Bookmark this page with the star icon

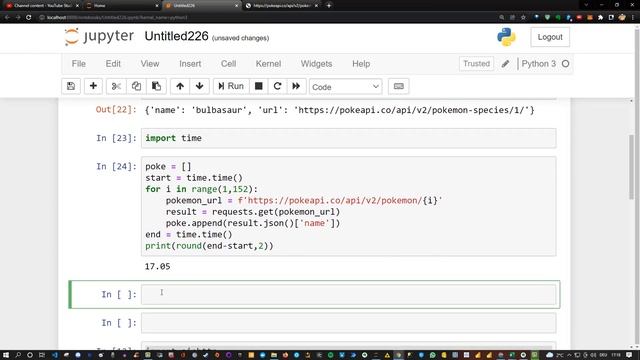click(523, 18)
